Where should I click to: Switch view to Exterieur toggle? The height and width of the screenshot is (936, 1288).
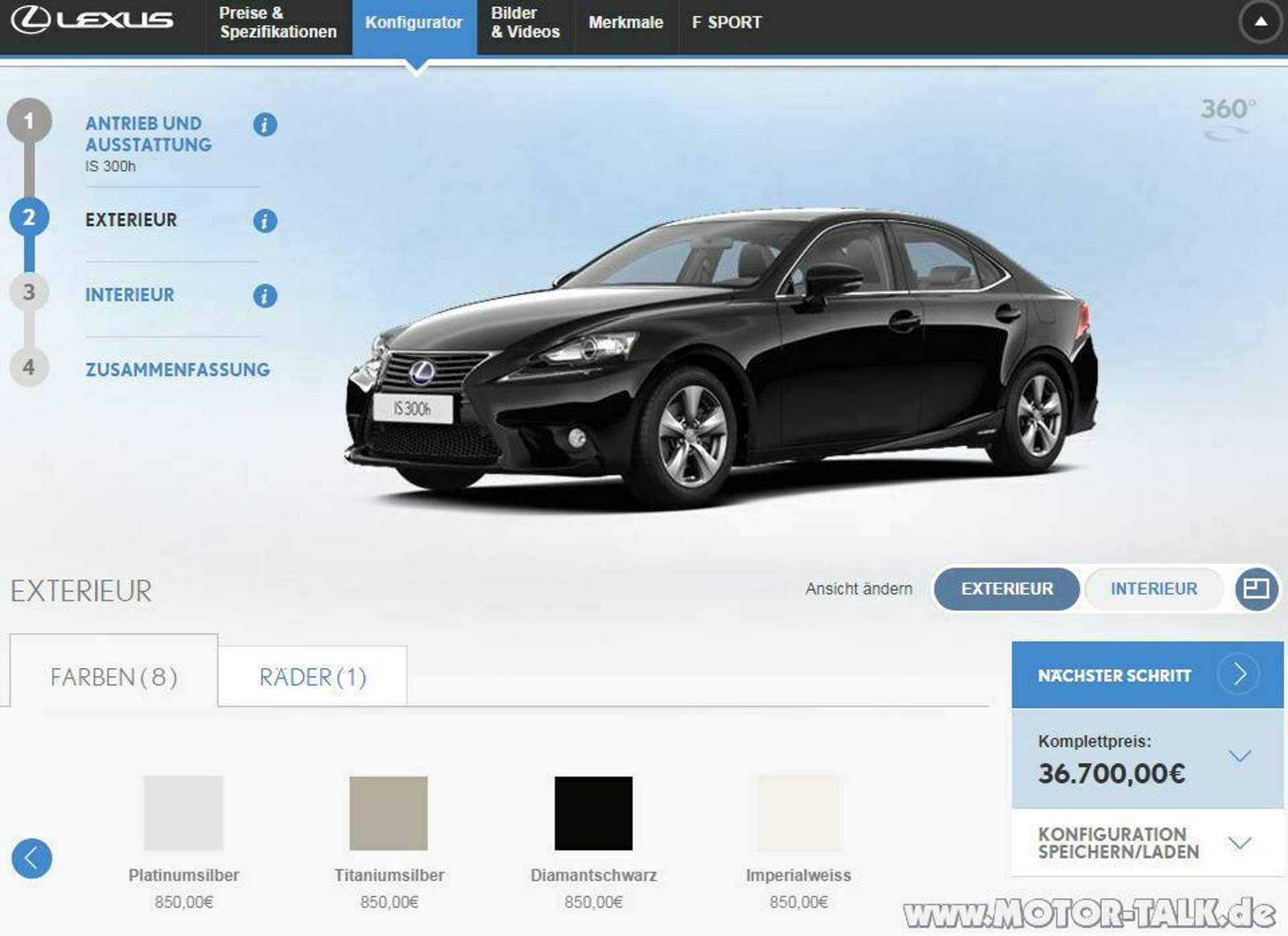[1006, 589]
